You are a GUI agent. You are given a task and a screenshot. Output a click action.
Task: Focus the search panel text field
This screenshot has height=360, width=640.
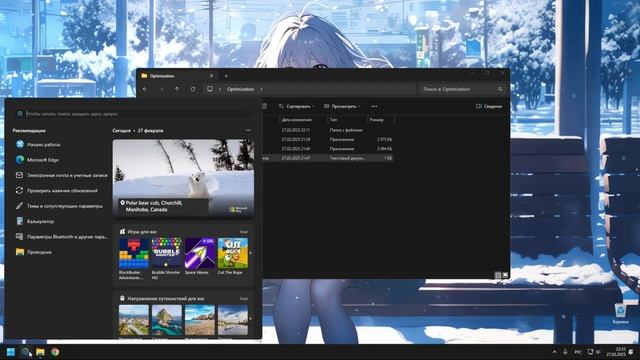tap(134, 114)
